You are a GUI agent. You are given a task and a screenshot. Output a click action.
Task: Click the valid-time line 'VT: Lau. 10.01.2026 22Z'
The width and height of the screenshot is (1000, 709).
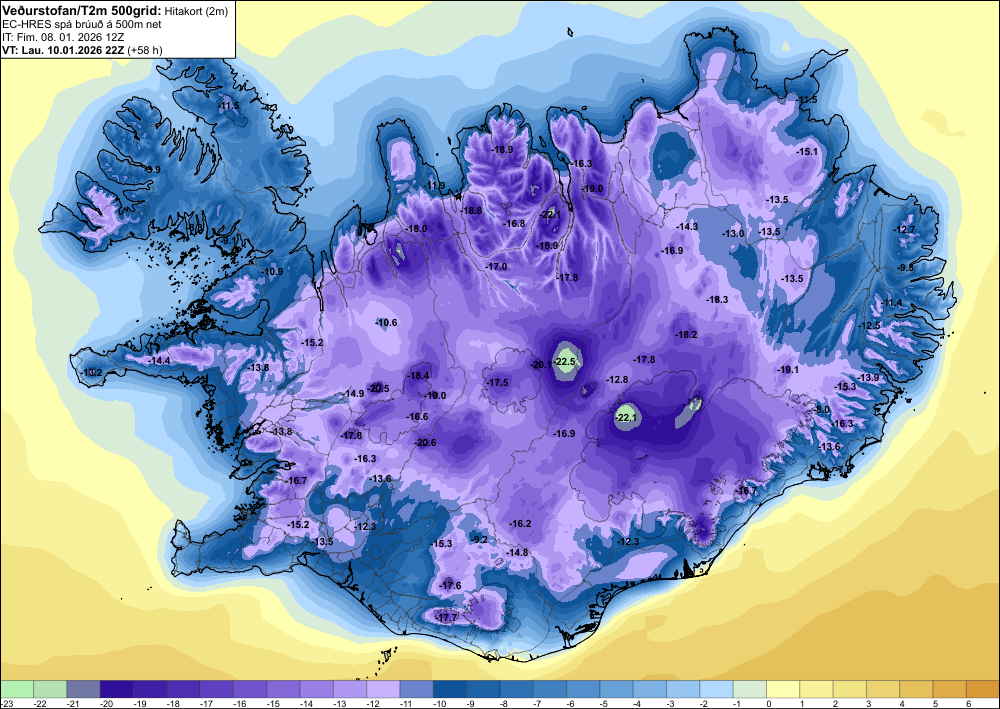[x=64, y=50]
